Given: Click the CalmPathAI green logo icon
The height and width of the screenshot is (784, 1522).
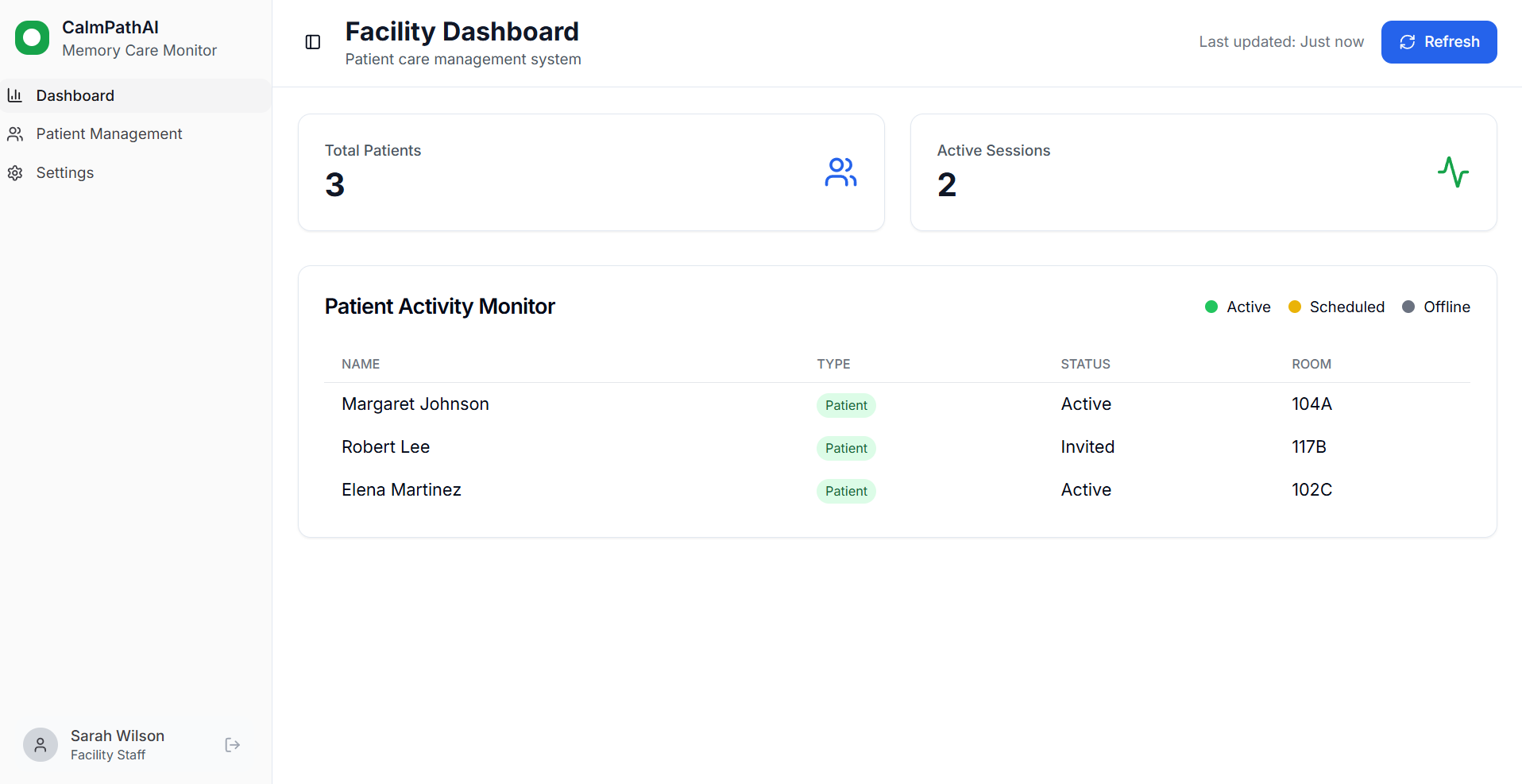Looking at the screenshot, I should coord(32,38).
